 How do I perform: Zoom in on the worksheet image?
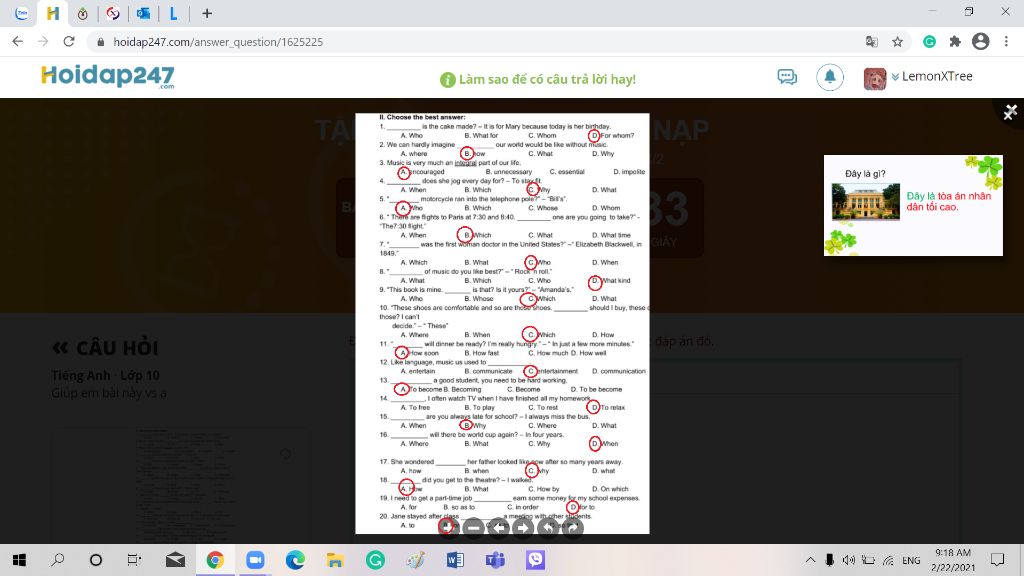tap(447, 526)
